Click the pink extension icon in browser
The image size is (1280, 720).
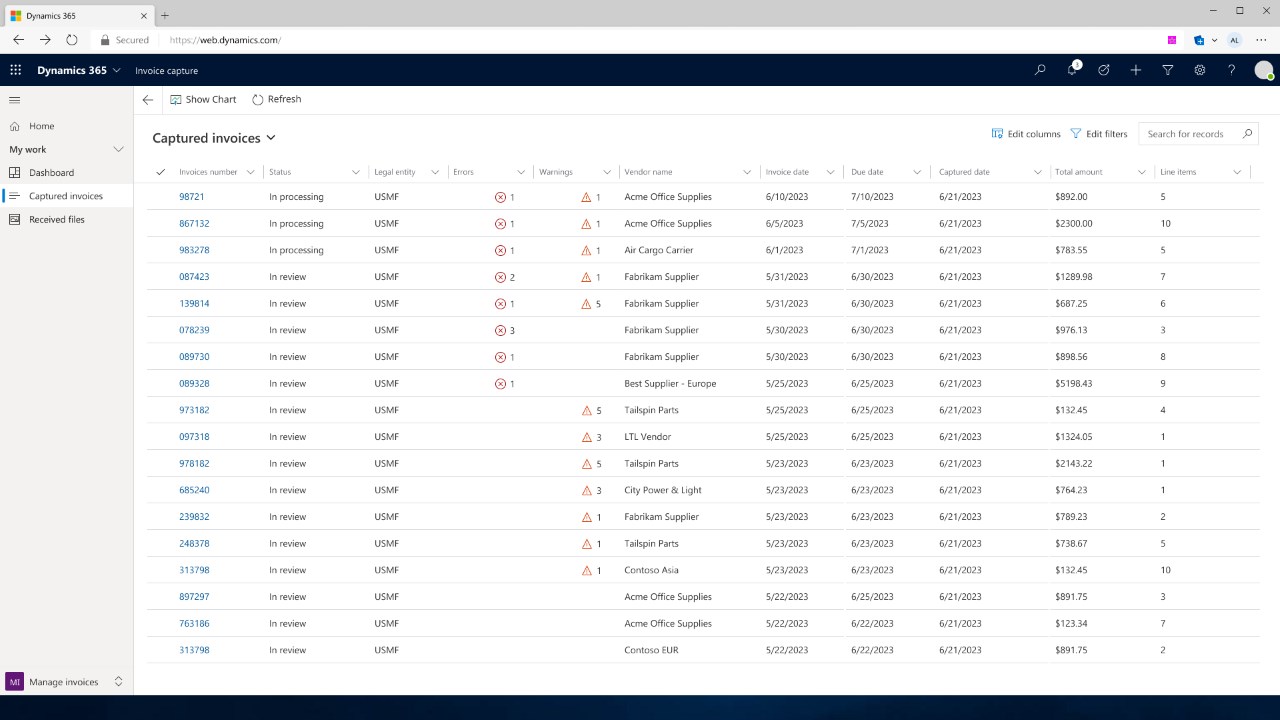coord(1172,40)
